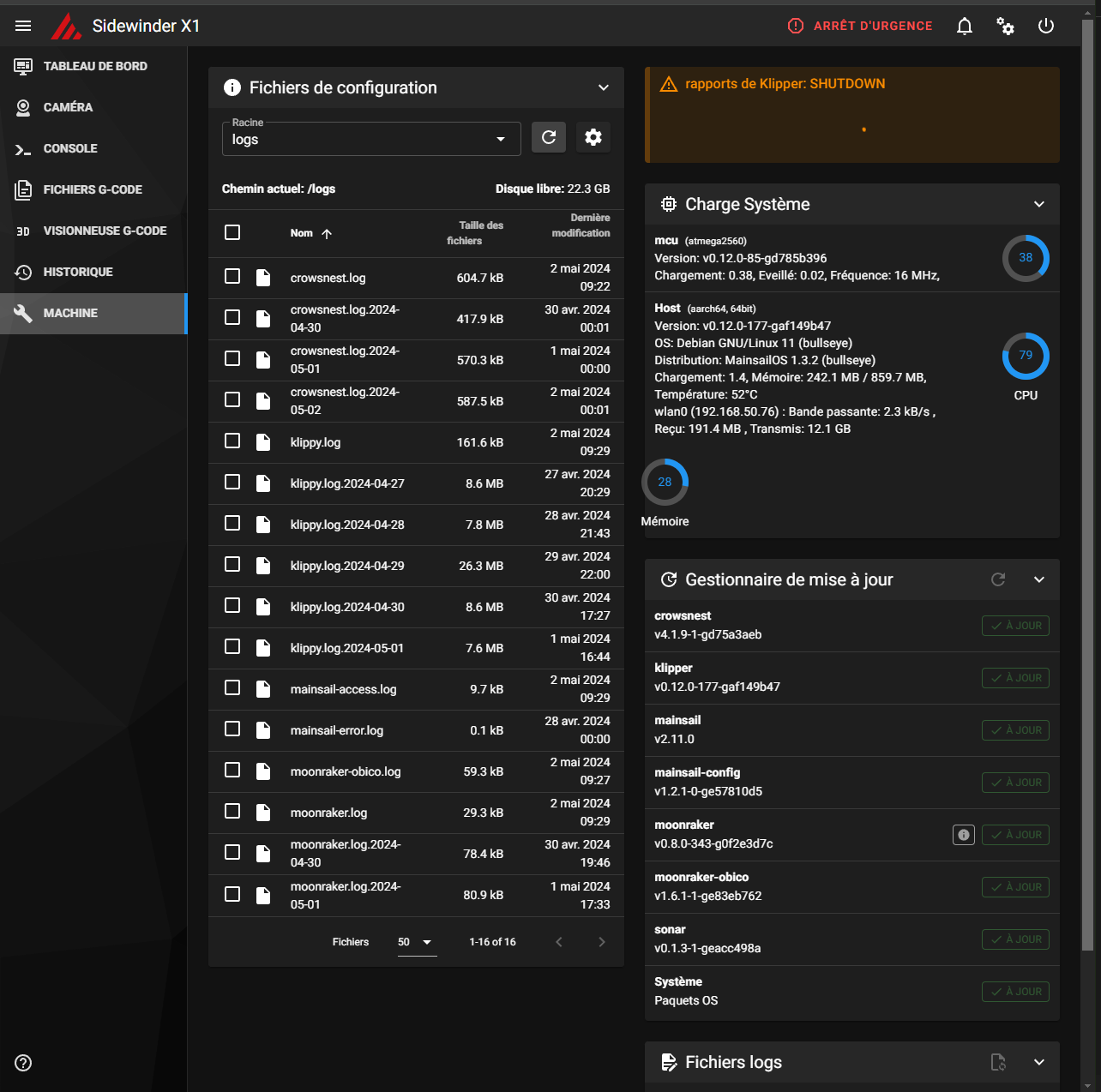Click the crowsnest.log file icon

coord(263,278)
